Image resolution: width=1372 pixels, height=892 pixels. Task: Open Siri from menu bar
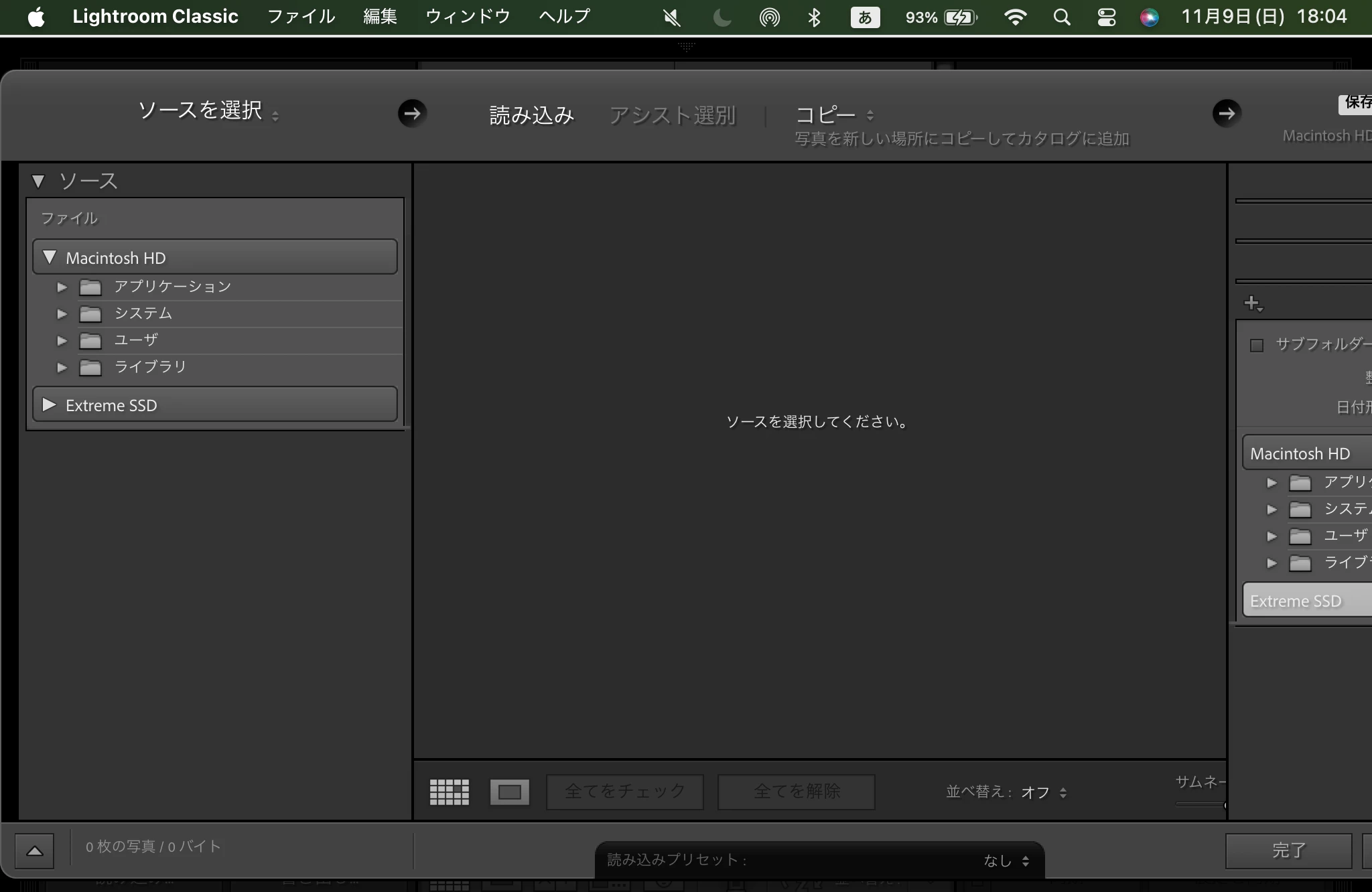point(1149,17)
